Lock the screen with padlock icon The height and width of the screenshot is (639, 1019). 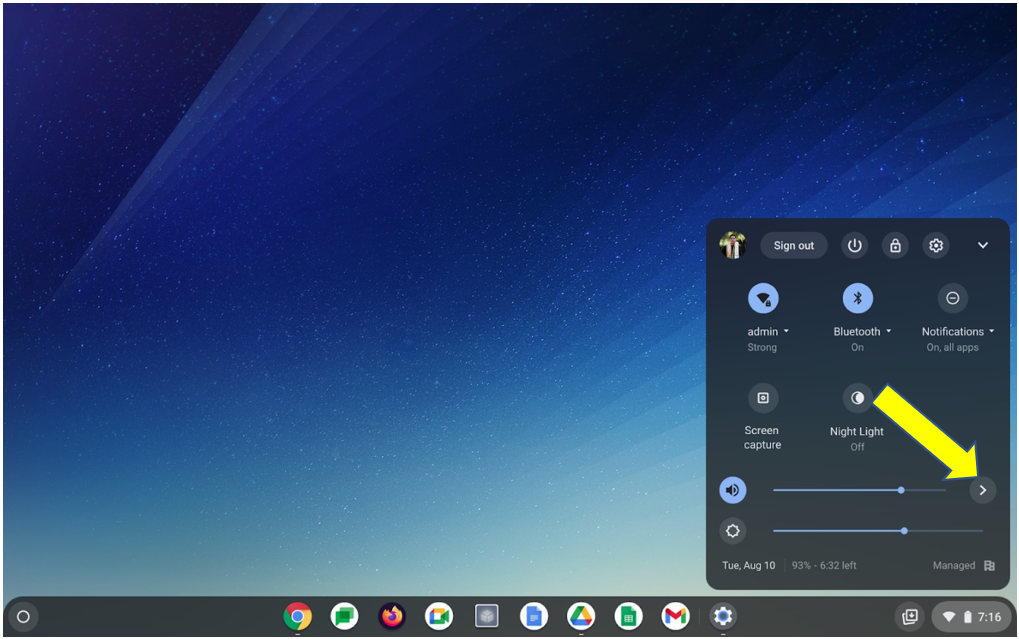896,246
